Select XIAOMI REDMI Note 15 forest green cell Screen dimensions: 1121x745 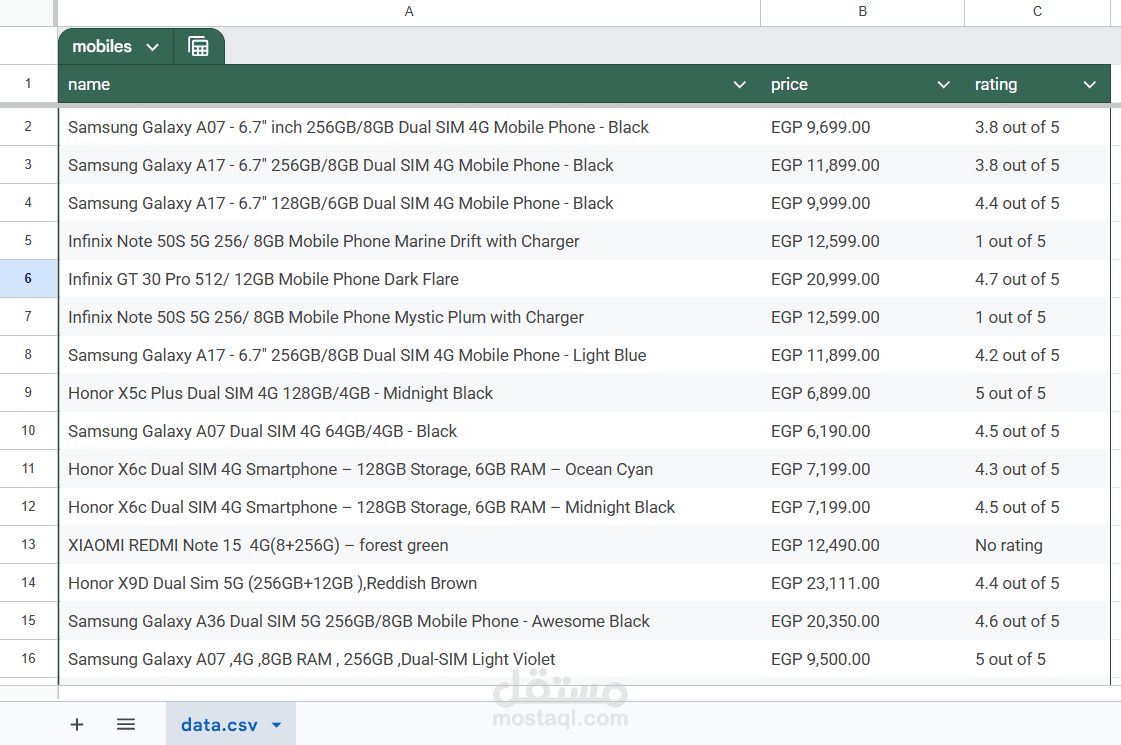(x=409, y=544)
